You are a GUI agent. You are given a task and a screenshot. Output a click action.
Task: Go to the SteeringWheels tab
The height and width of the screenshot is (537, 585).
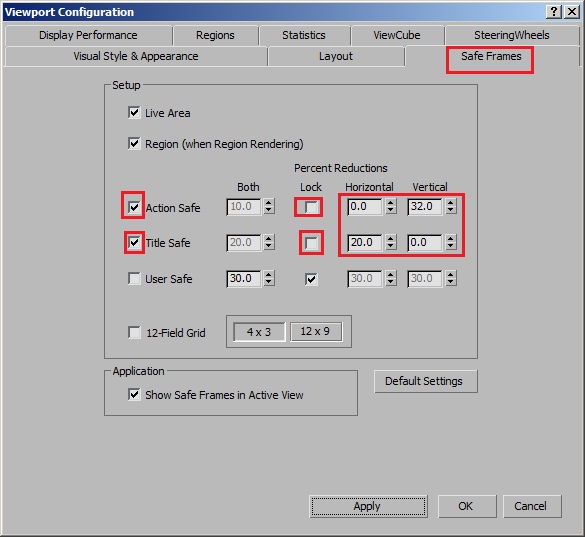click(x=512, y=35)
